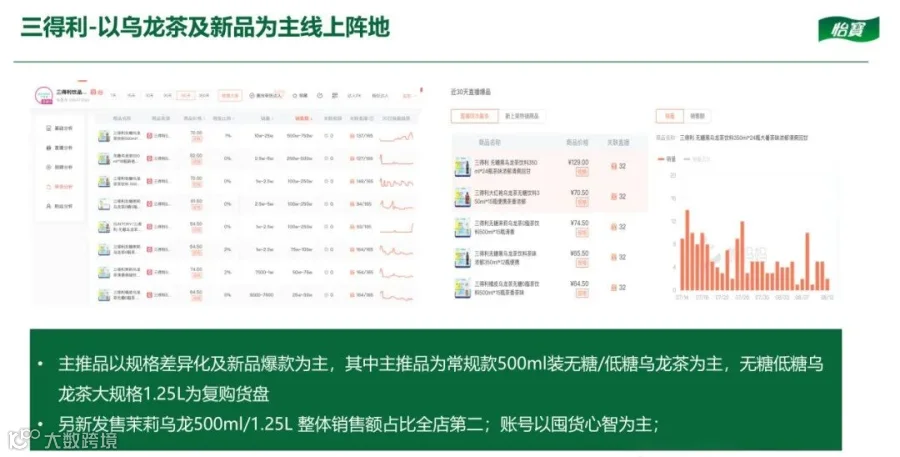The width and height of the screenshot is (900, 457).
Task: Click the small price tag under ¥129.00
Action: click(581, 172)
